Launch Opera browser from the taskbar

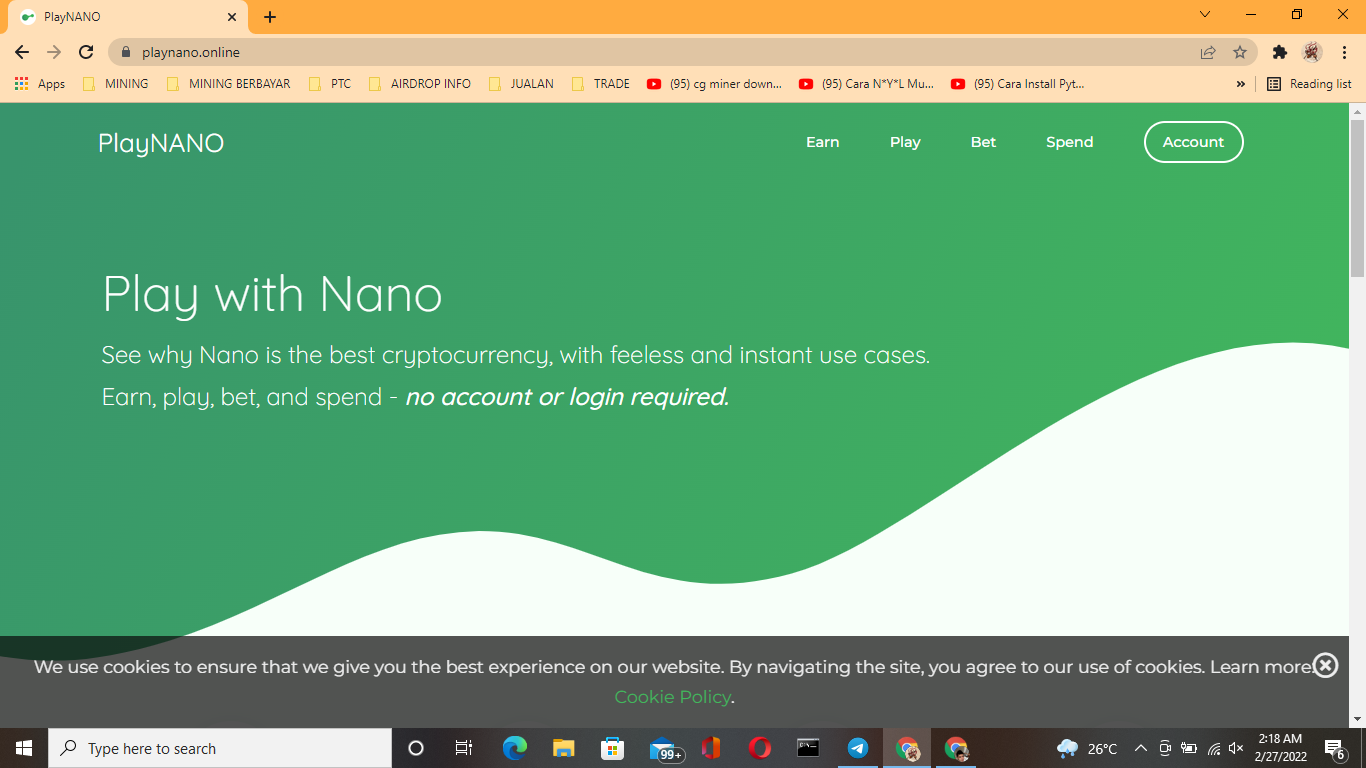pyautogui.click(x=760, y=748)
